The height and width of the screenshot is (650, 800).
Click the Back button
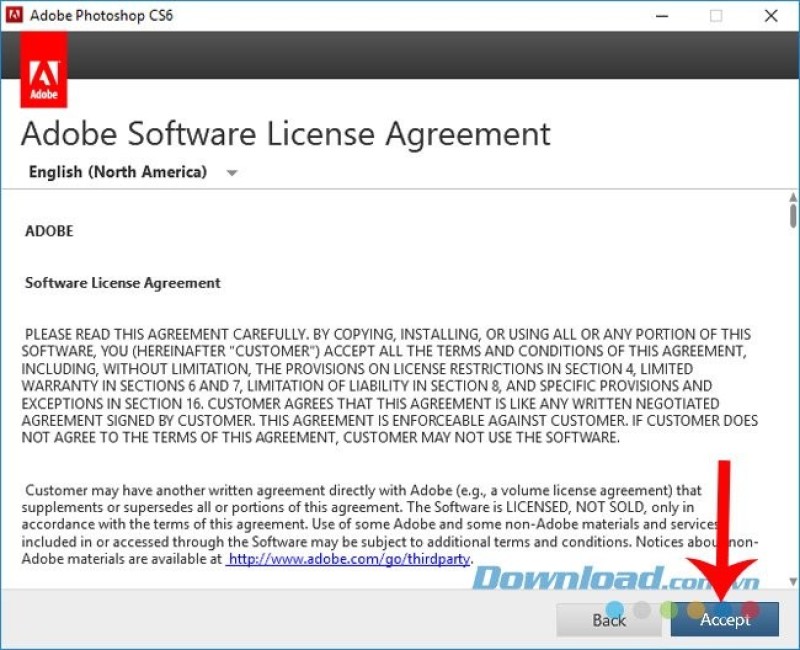coord(609,620)
